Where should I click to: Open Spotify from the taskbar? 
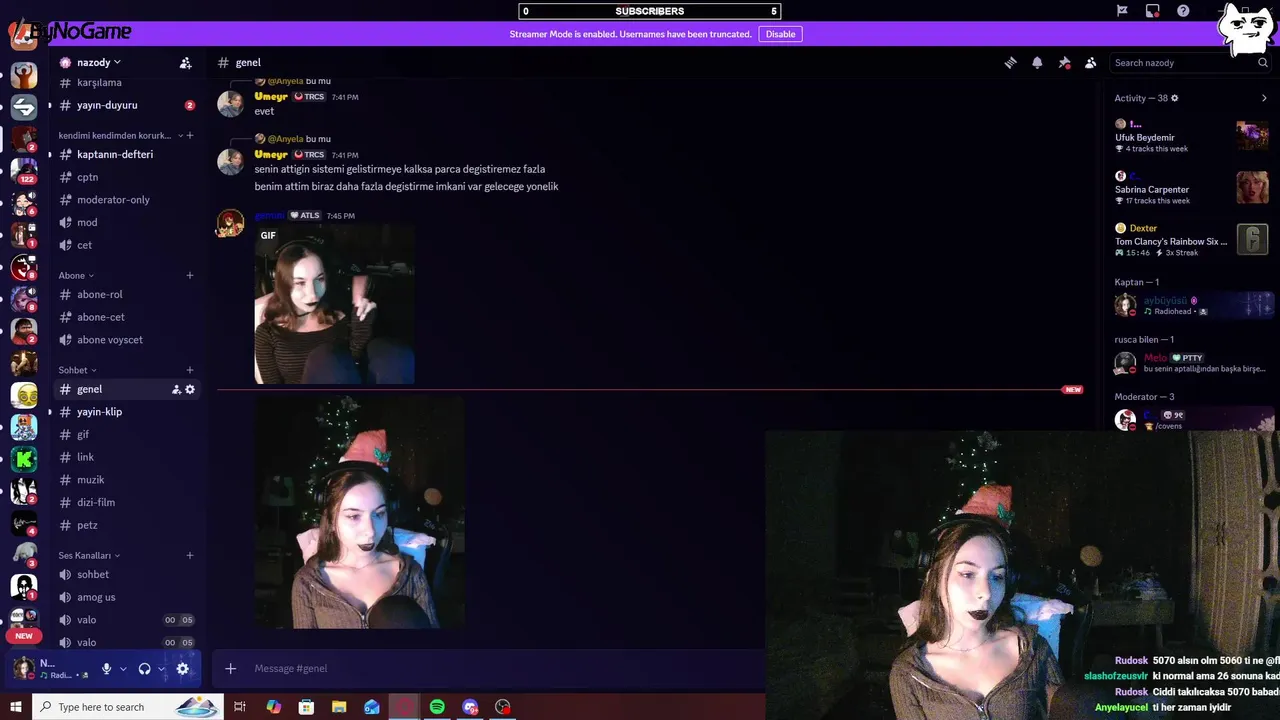coord(437,707)
